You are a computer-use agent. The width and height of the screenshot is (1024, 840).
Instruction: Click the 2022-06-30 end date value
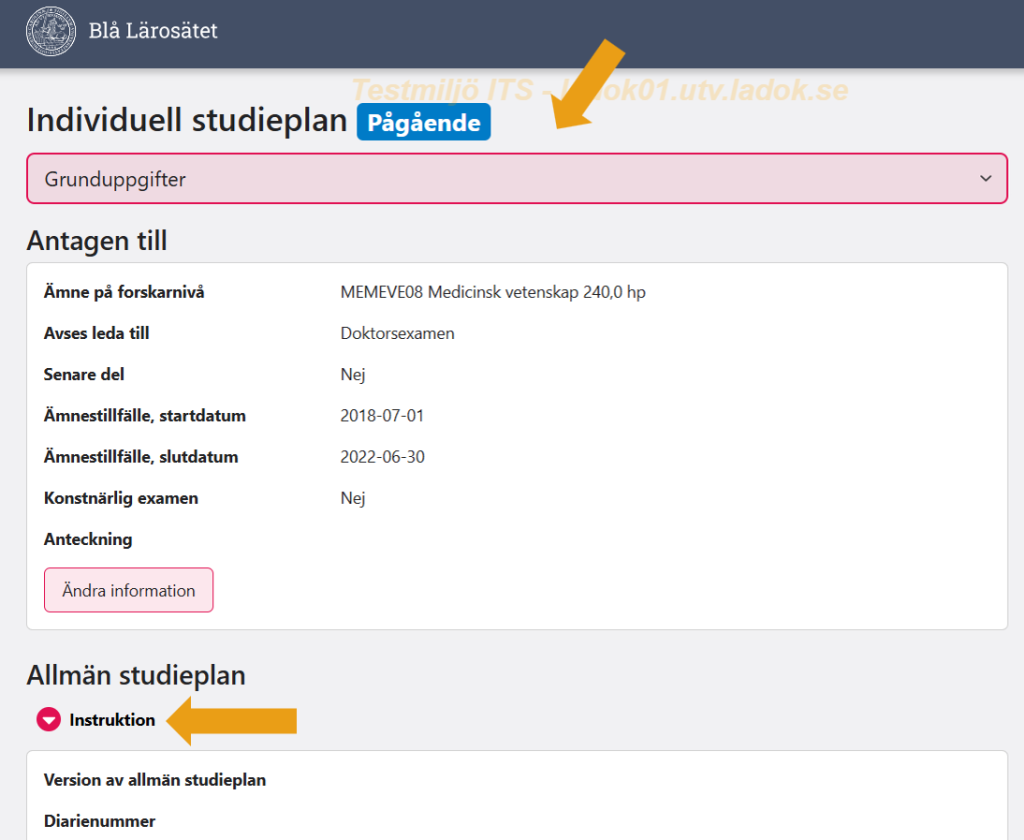pos(382,457)
